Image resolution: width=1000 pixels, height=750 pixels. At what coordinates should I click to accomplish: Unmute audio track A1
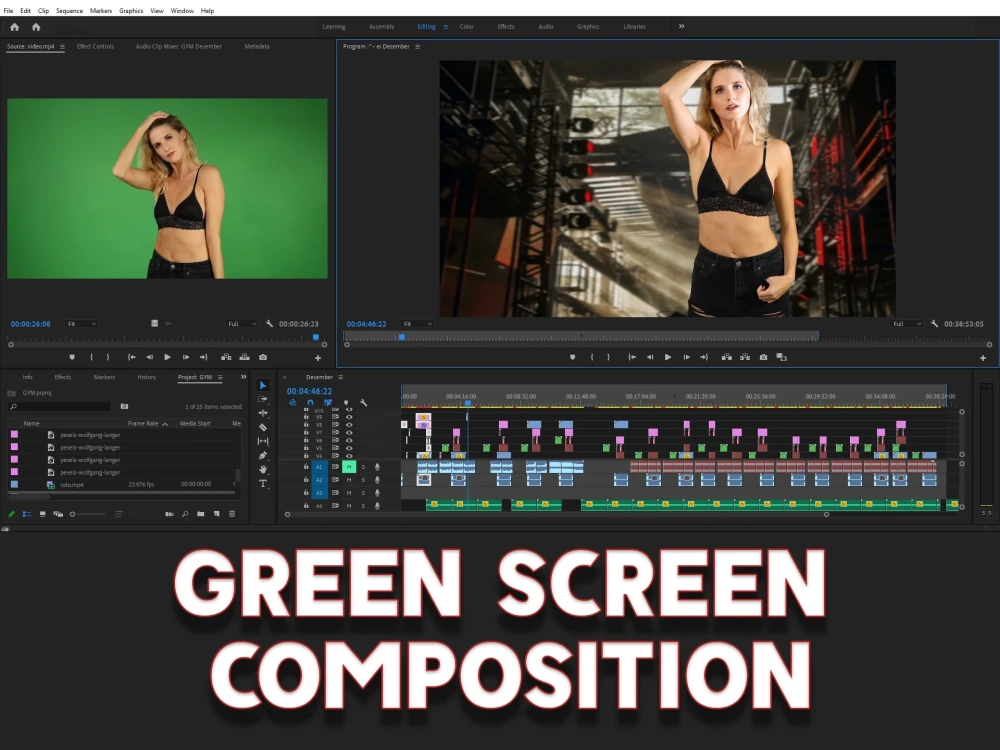pyautogui.click(x=348, y=467)
